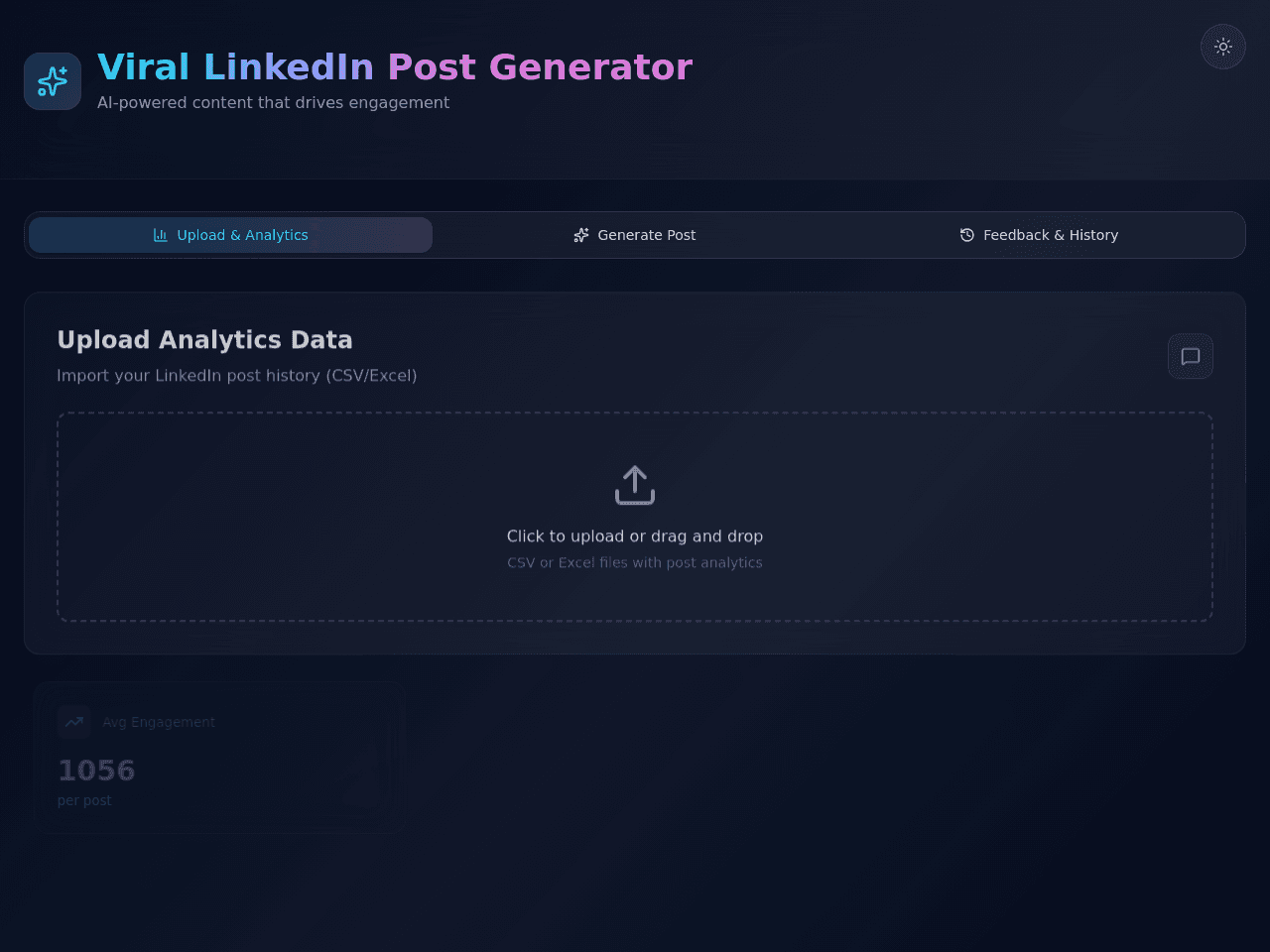Click the bar chart icon in Upload tab

tap(161, 235)
